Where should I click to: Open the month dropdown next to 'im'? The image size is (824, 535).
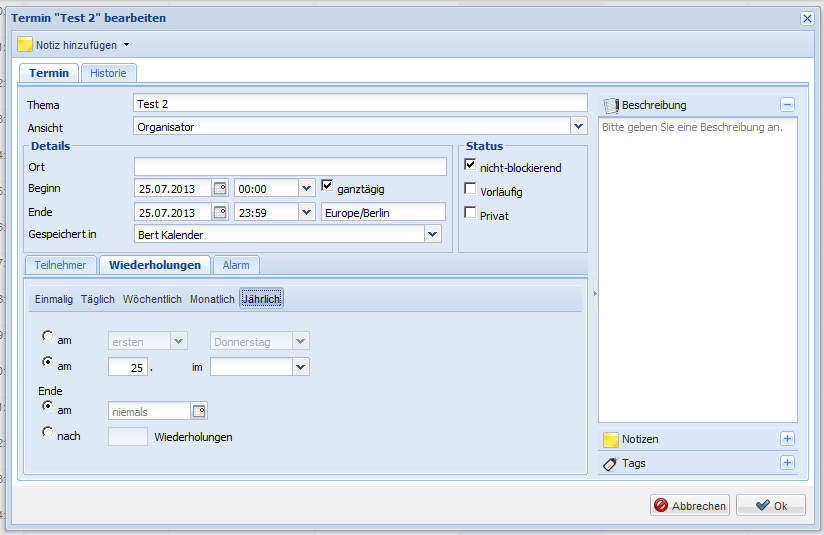click(x=301, y=367)
